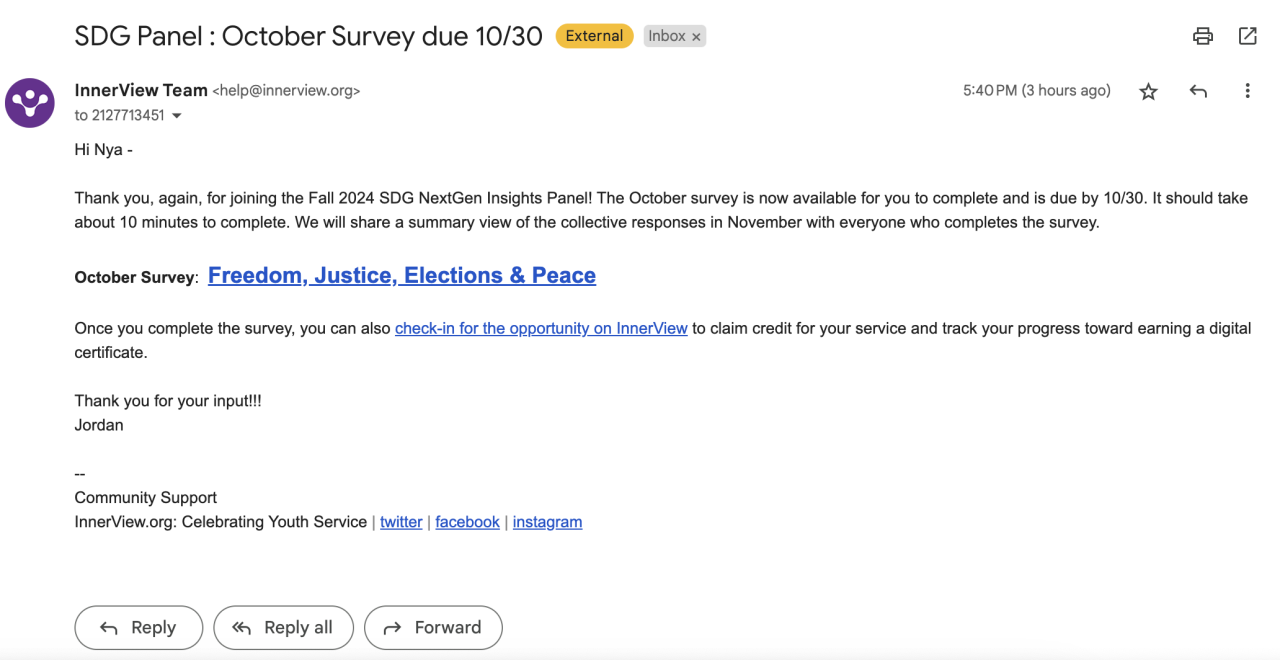Click the InnerView Team sender avatar
1280x660 pixels.
point(30,103)
